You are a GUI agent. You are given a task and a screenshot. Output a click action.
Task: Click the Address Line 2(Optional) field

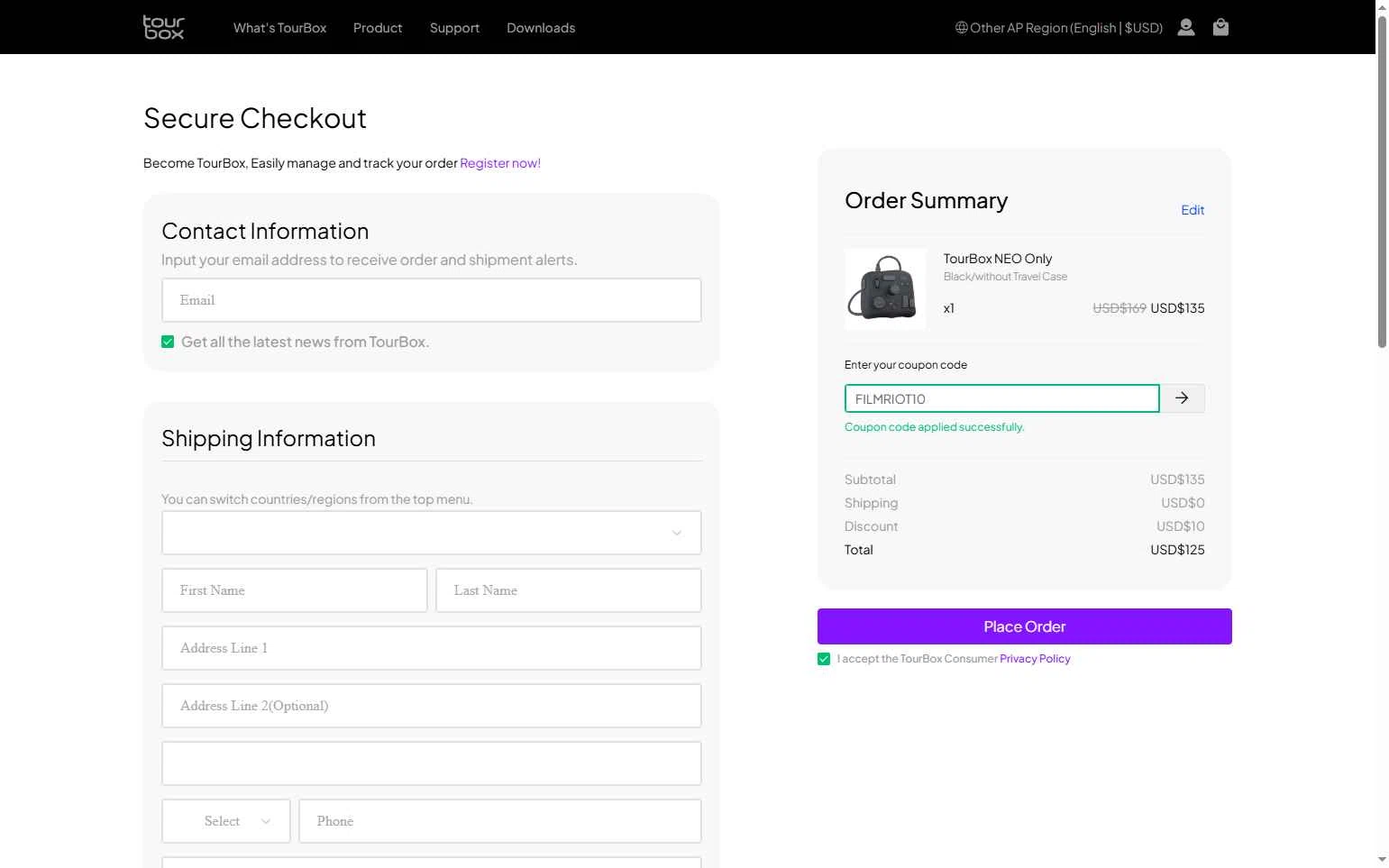pos(432,706)
